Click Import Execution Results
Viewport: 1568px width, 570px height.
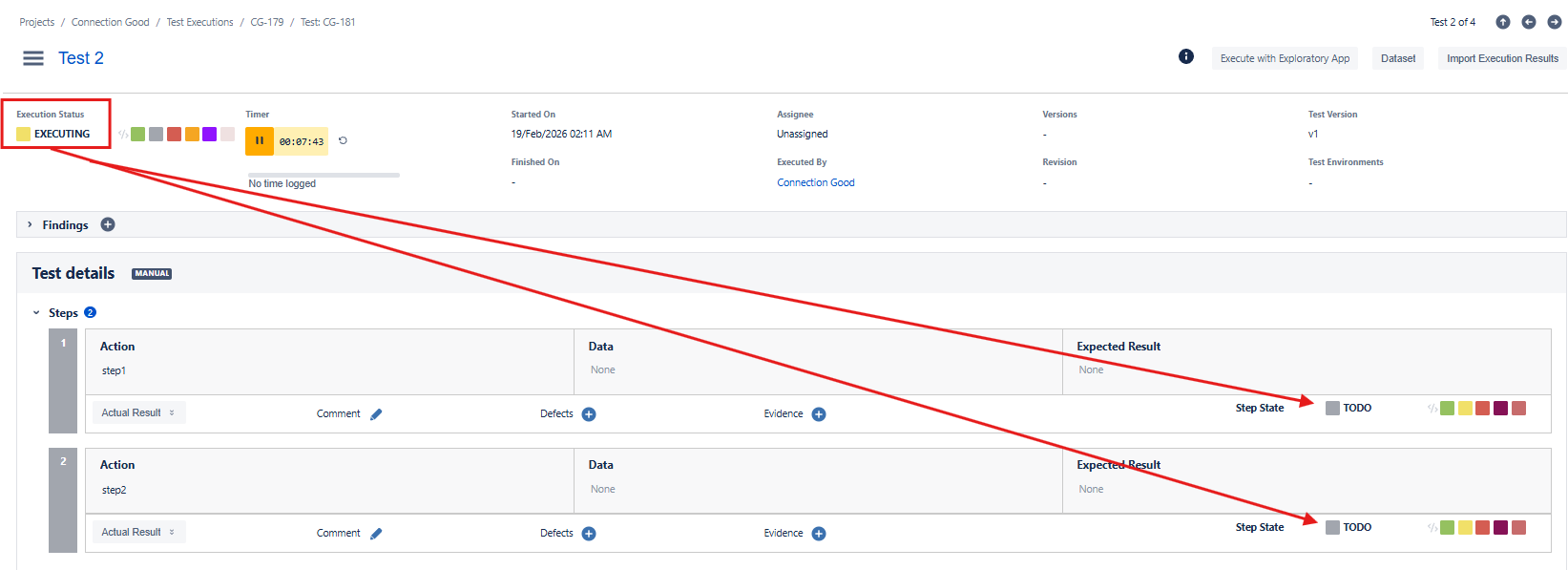tap(1502, 58)
